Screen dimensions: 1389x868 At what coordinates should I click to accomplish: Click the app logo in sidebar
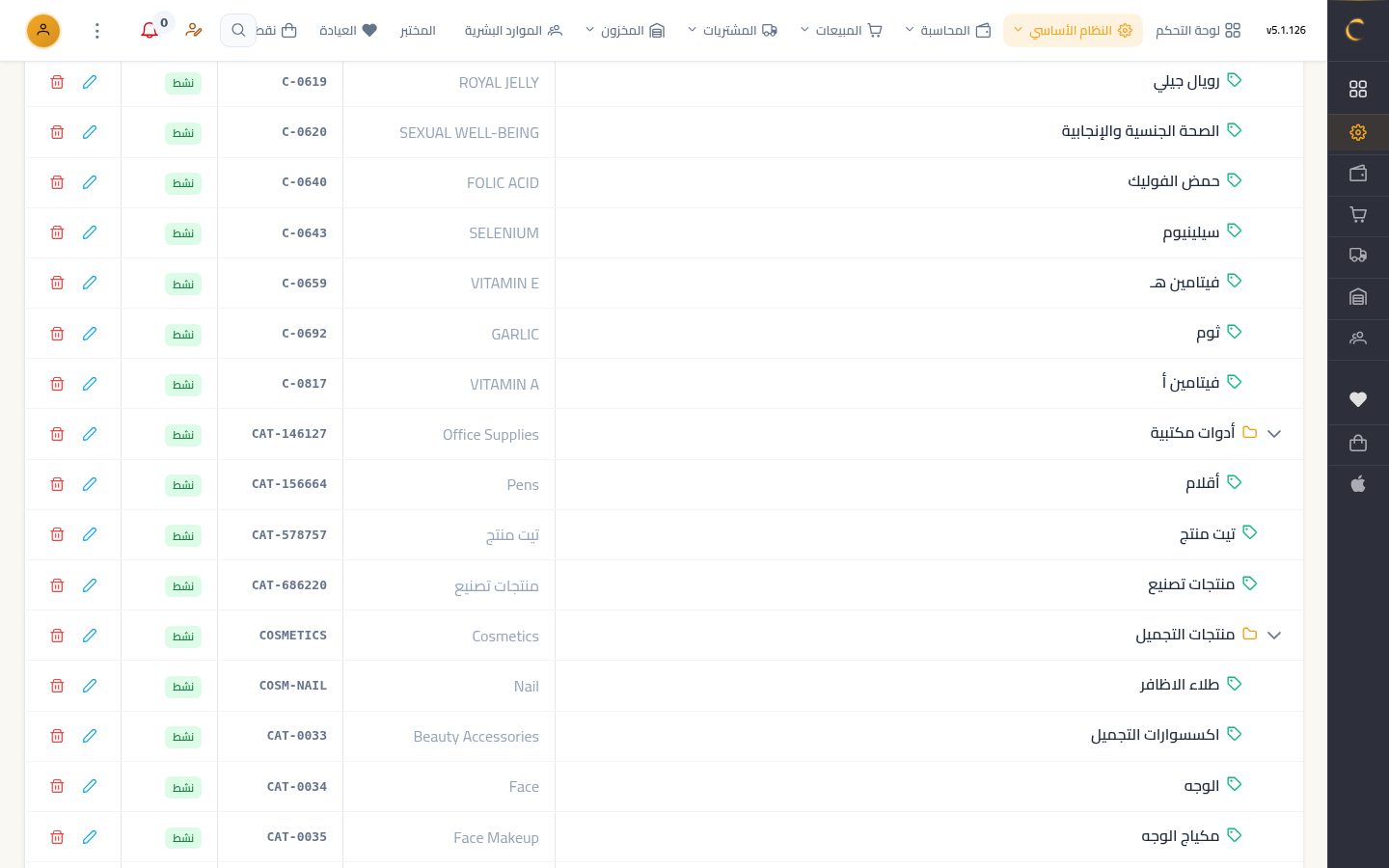[x=1355, y=30]
